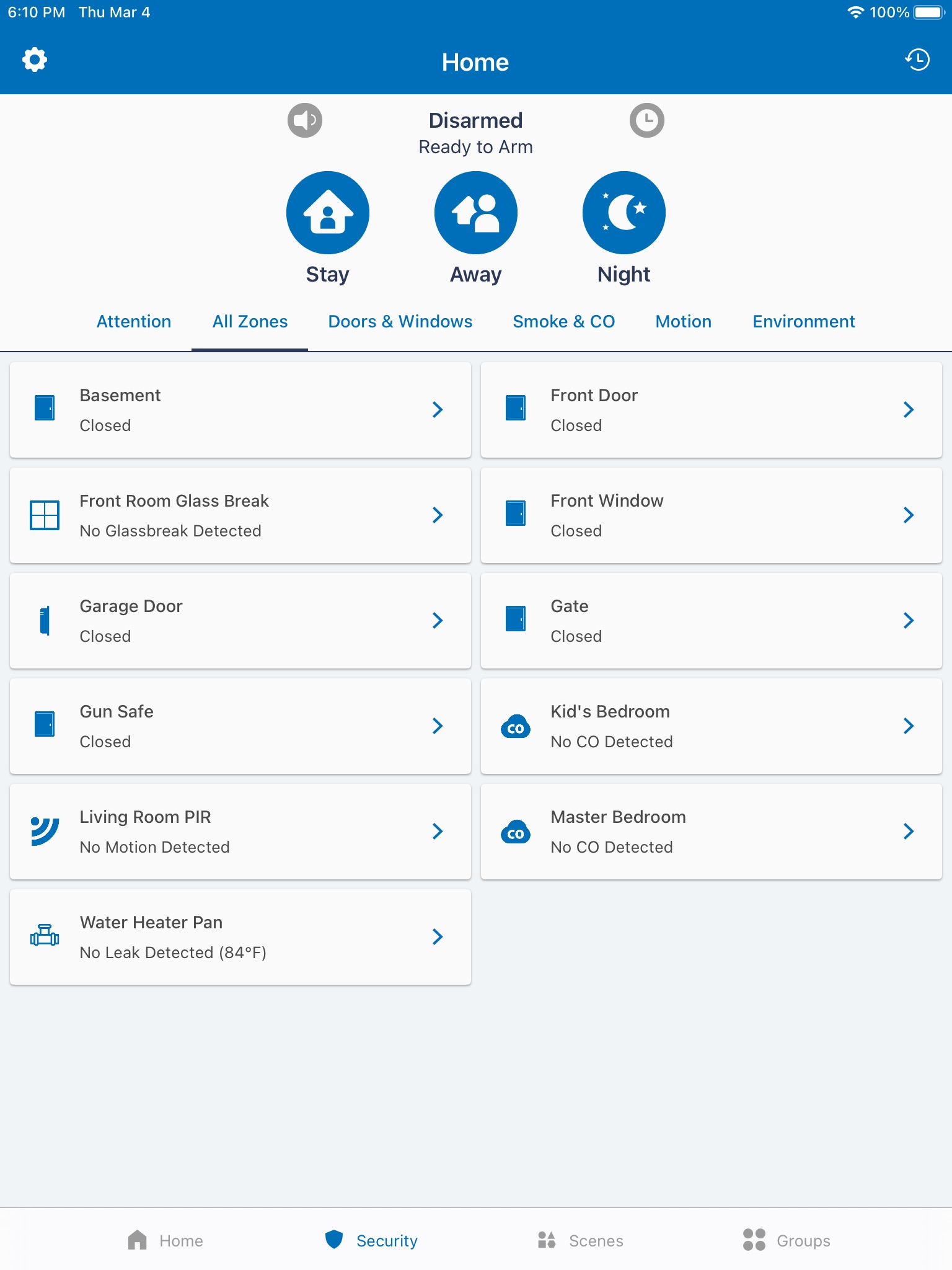952x1270 pixels.
Task: Tap the Groups four-dot icon
Action: pos(754,1240)
